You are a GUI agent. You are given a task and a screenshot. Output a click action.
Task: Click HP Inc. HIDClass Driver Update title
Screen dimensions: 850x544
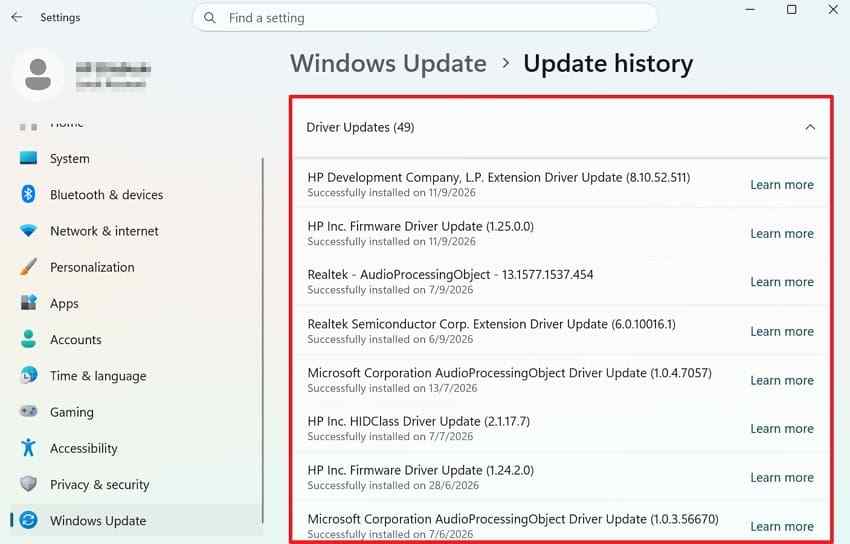[x=418, y=422]
